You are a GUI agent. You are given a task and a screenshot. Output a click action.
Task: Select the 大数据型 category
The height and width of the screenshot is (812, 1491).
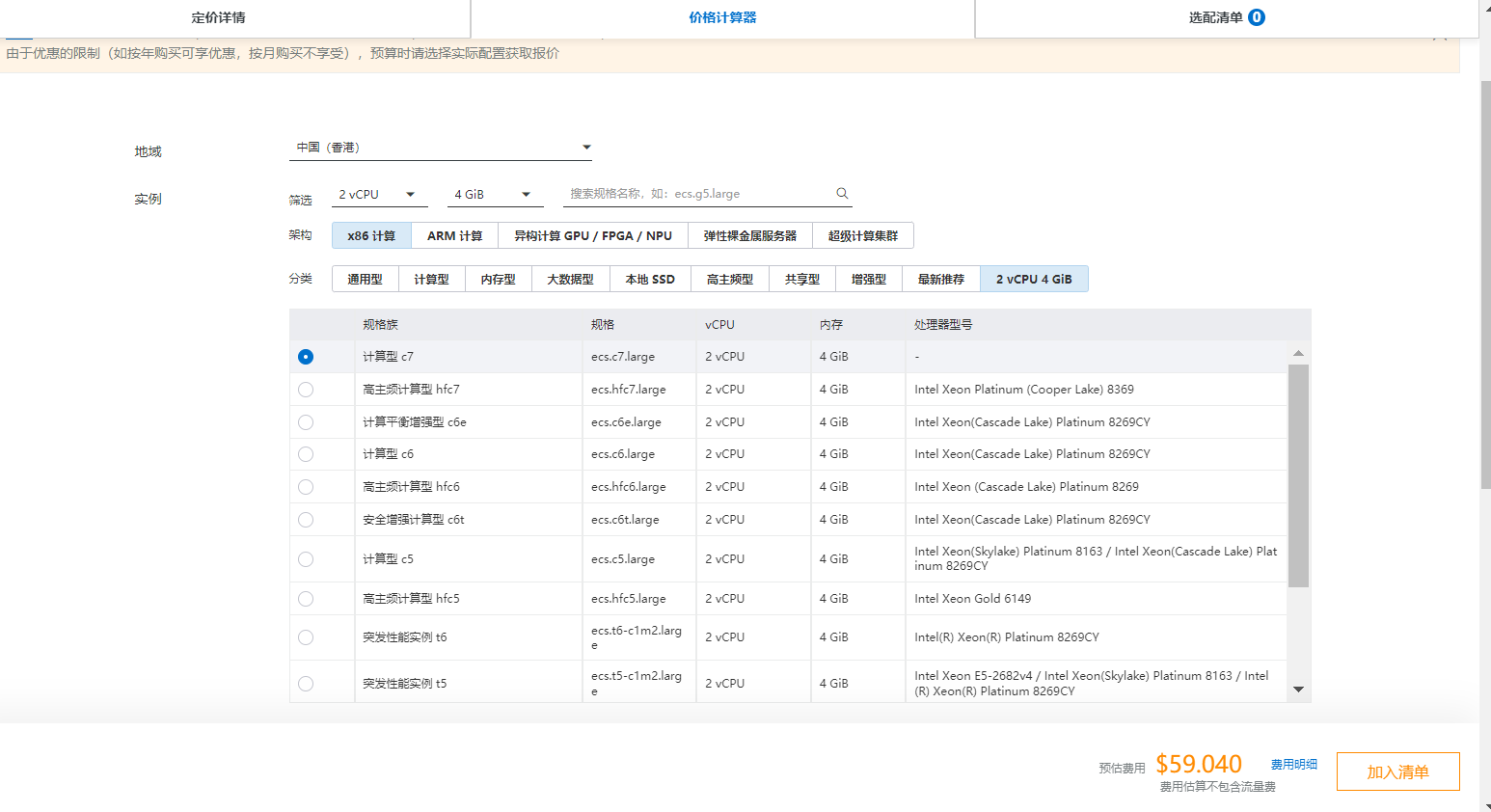571,280
